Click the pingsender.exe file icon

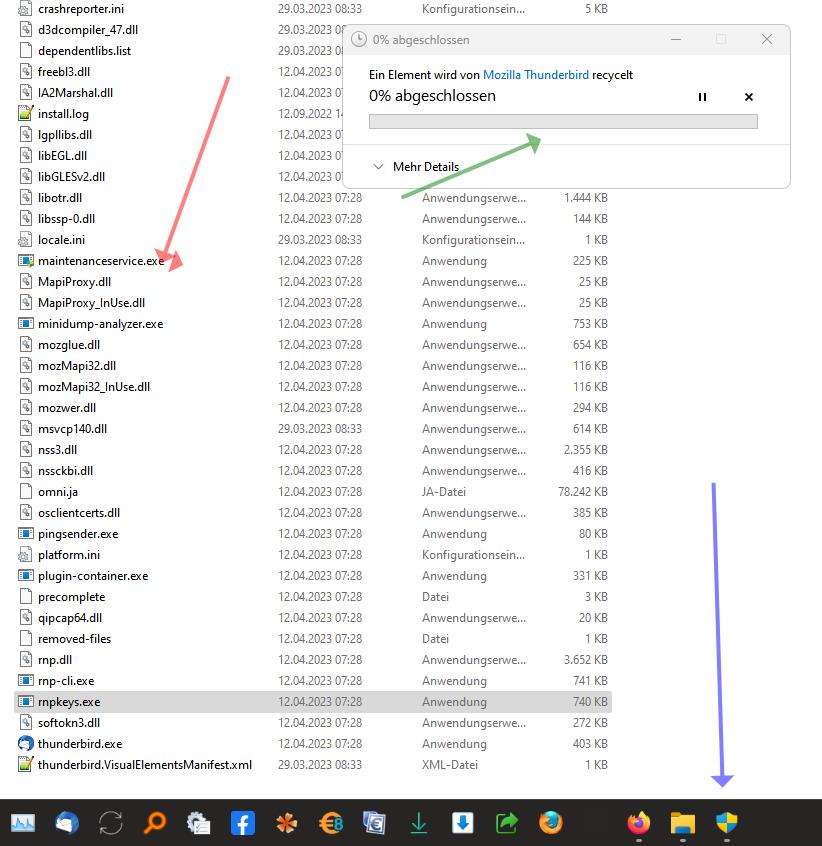25,534
